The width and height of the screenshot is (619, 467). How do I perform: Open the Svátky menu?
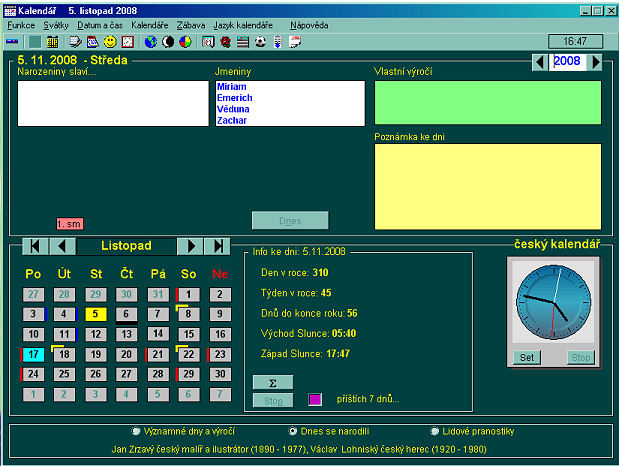point(56,25)
